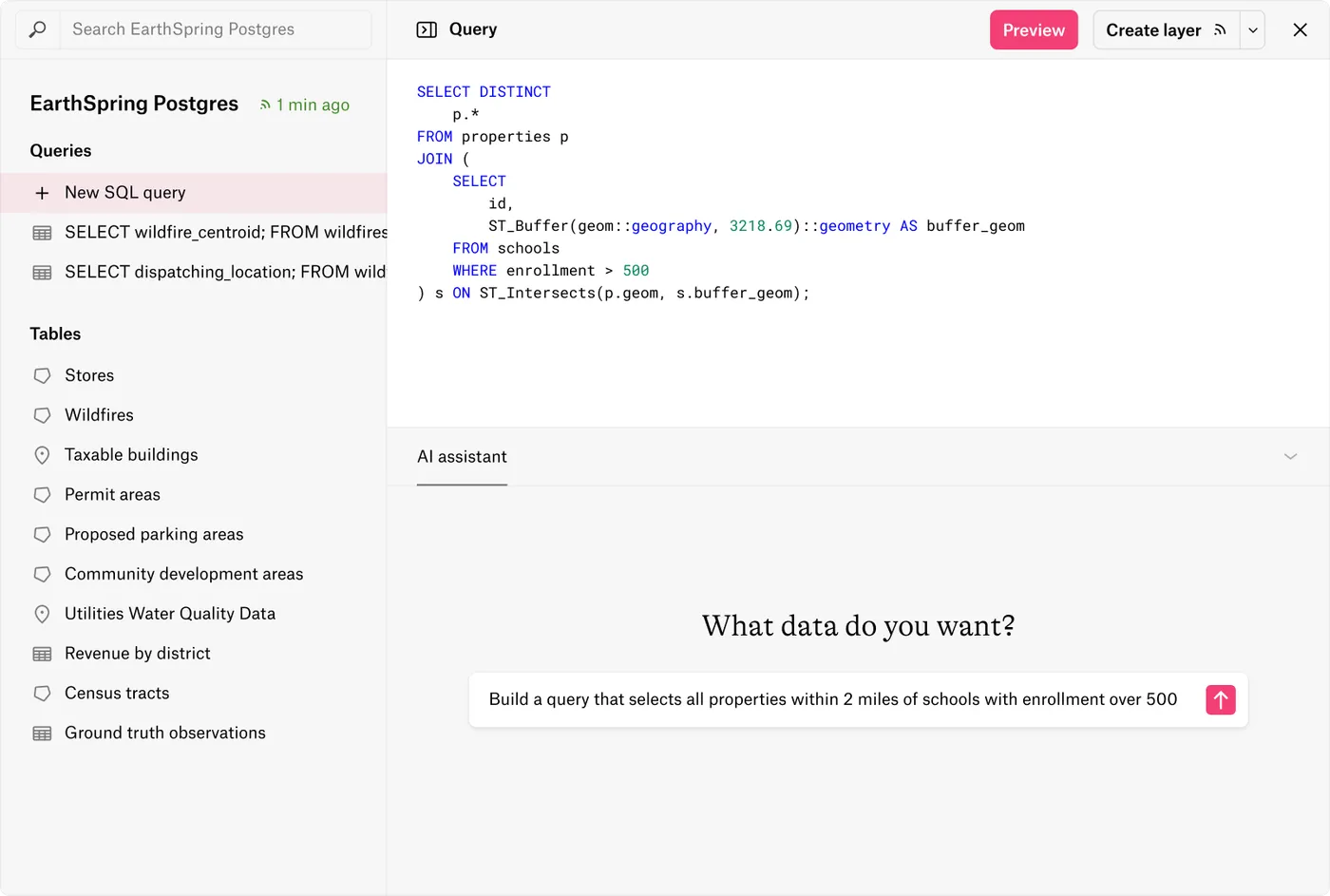Open the SELECT wildfire_centroid saved query
The width and height of the screenshot is (1330, 896).
[x=194, y=232]
